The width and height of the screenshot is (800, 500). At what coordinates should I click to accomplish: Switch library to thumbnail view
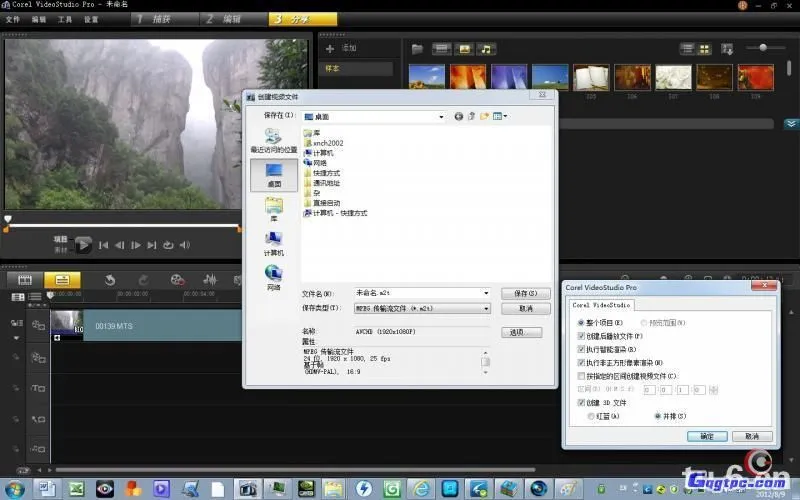(x=705, y=49)
